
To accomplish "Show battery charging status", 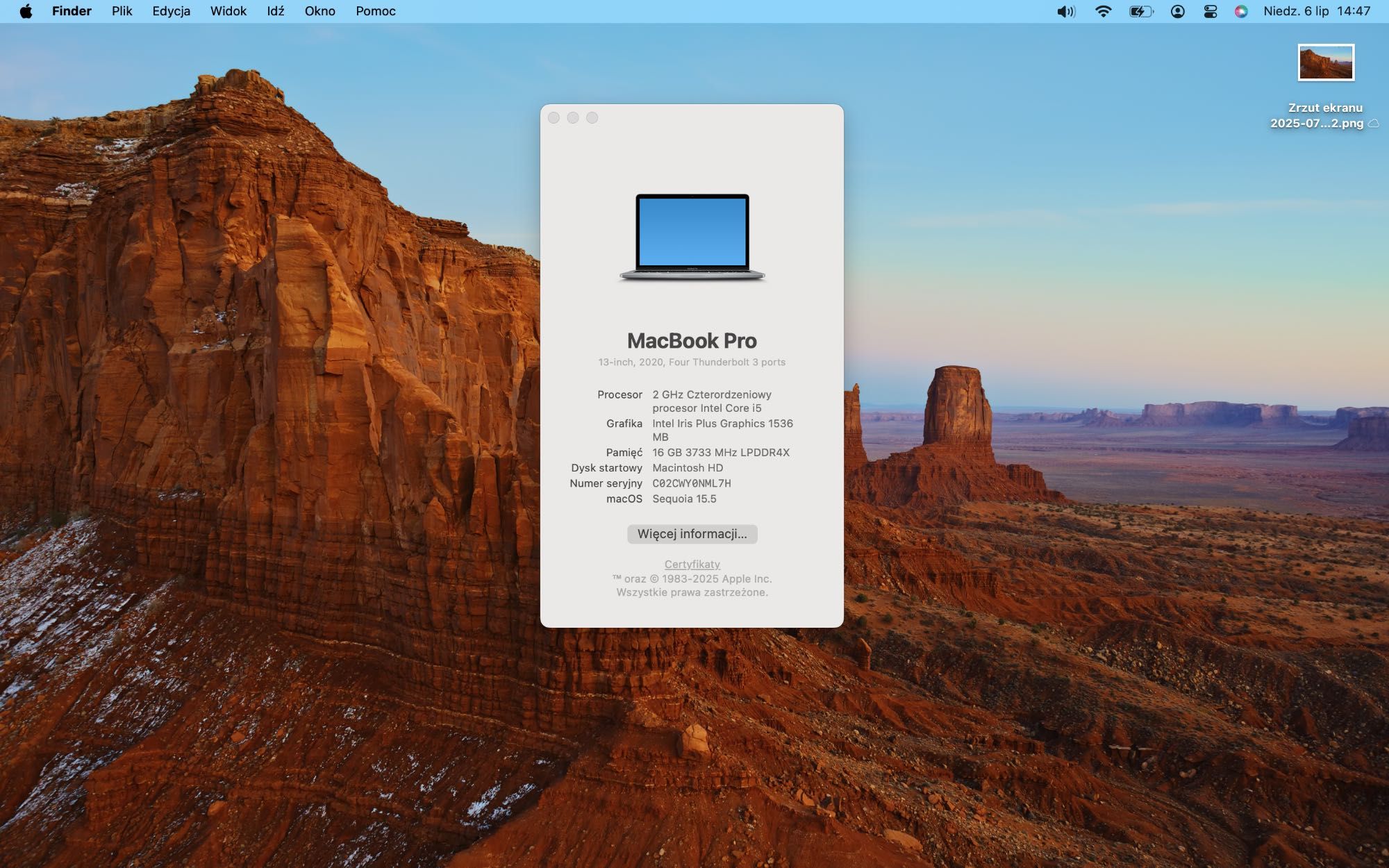I will [x=1141, y=11].
